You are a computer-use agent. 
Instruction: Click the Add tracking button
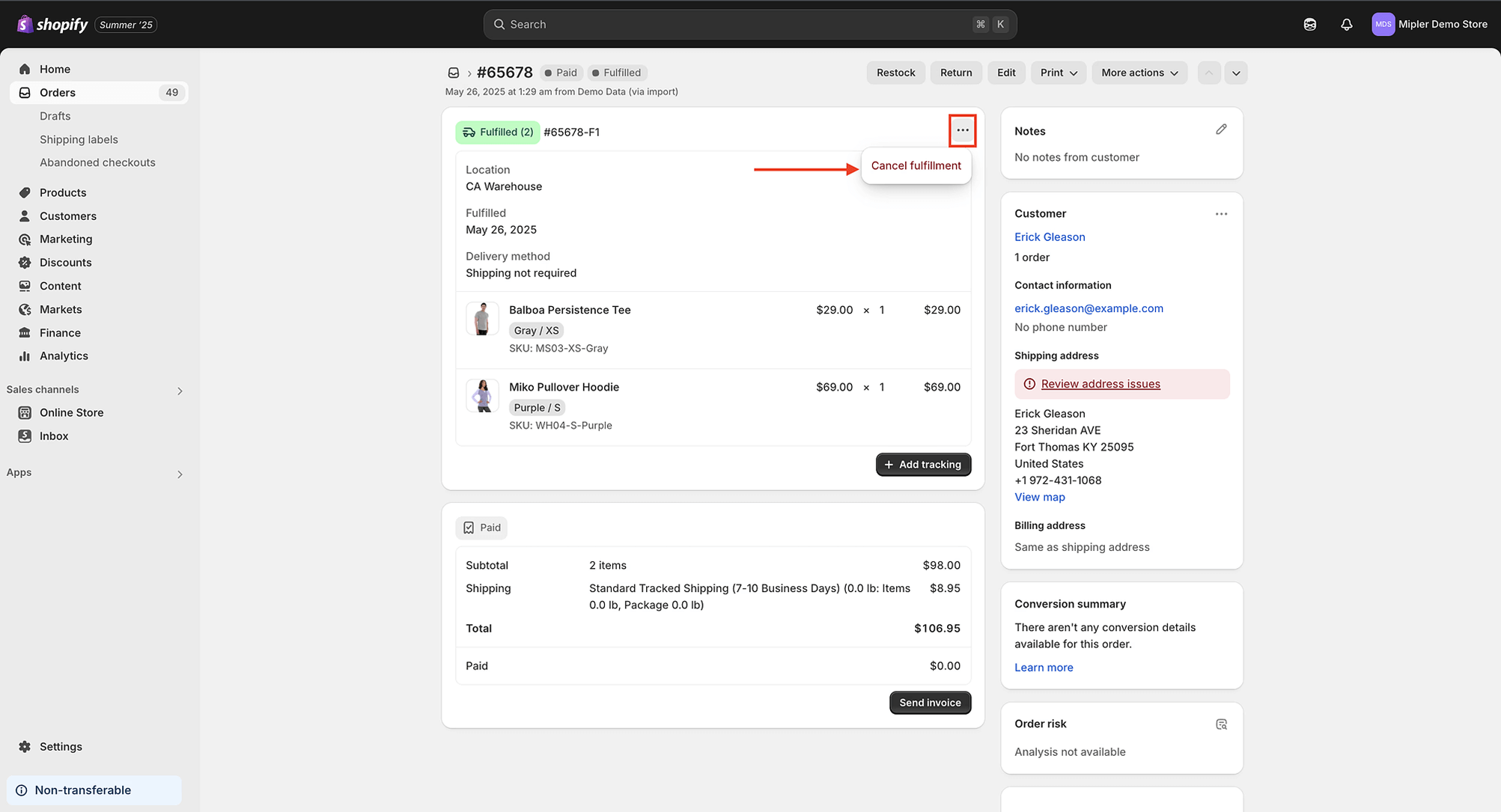(923, 465)
